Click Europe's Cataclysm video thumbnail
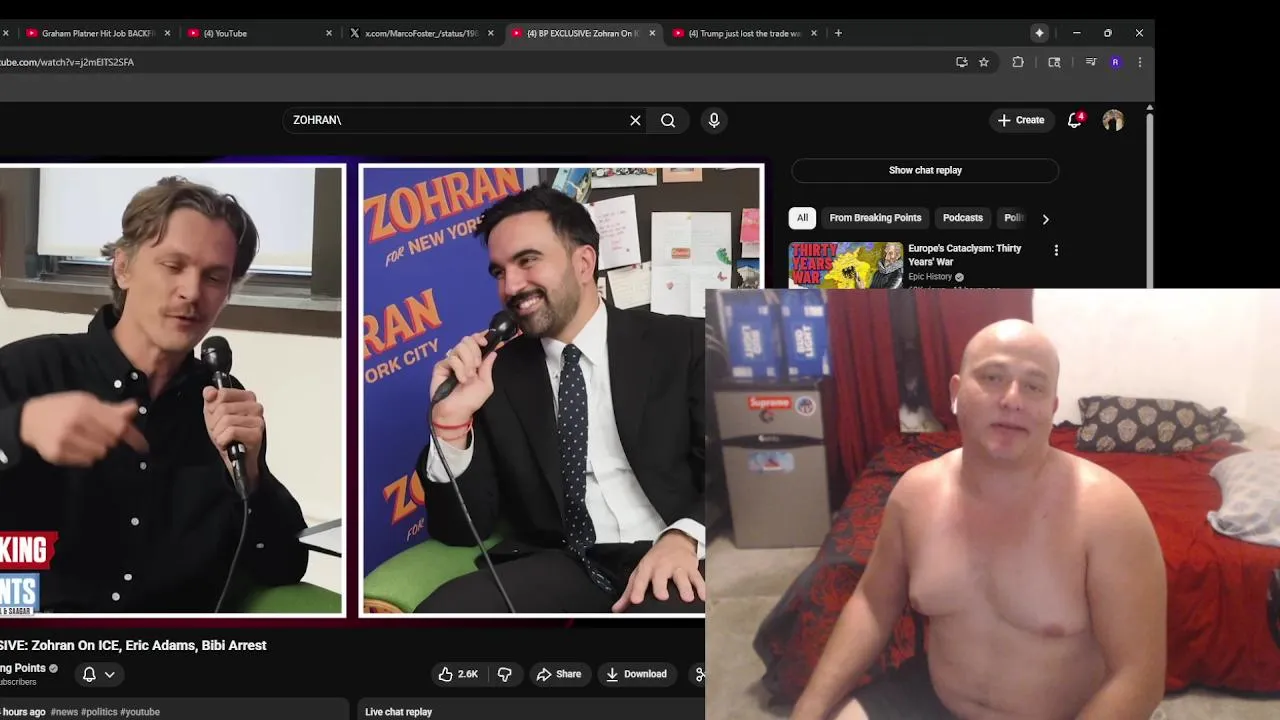Image resolution: width=1280 pixels, height=720 pixels. [846, 265]
